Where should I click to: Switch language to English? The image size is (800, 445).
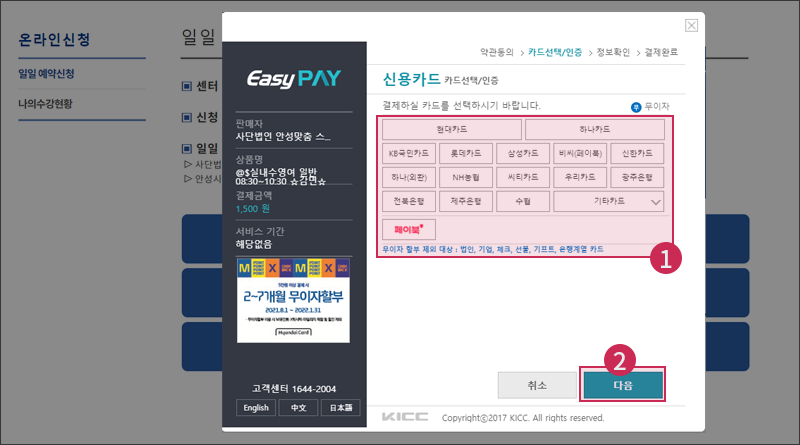256,408
